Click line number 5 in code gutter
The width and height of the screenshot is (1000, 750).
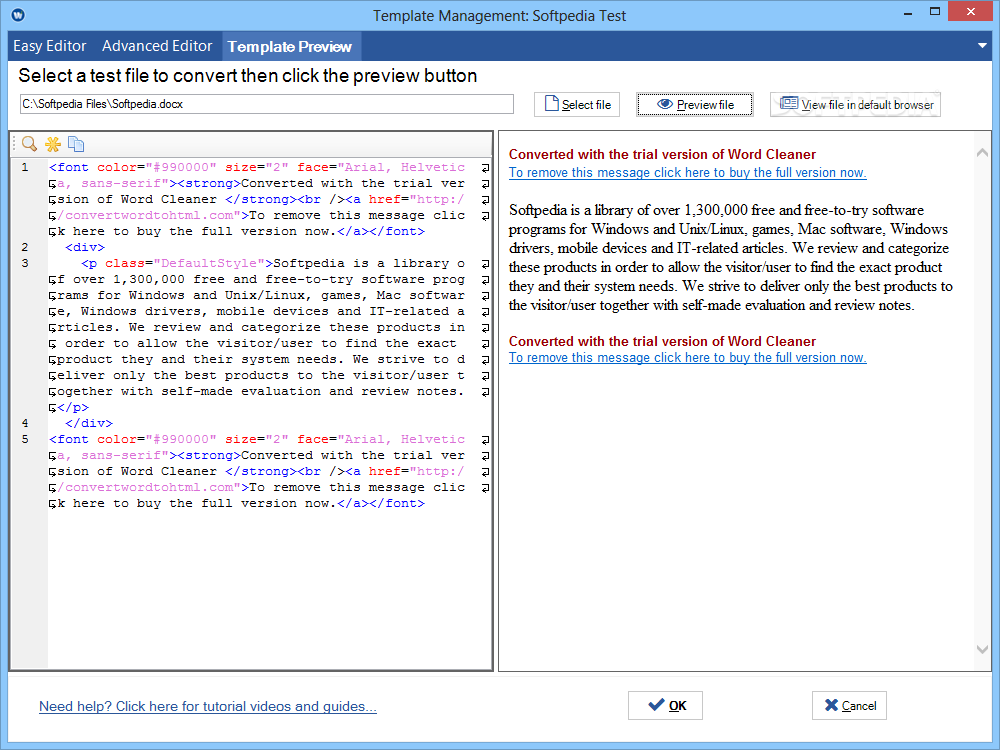coord(25,439)
